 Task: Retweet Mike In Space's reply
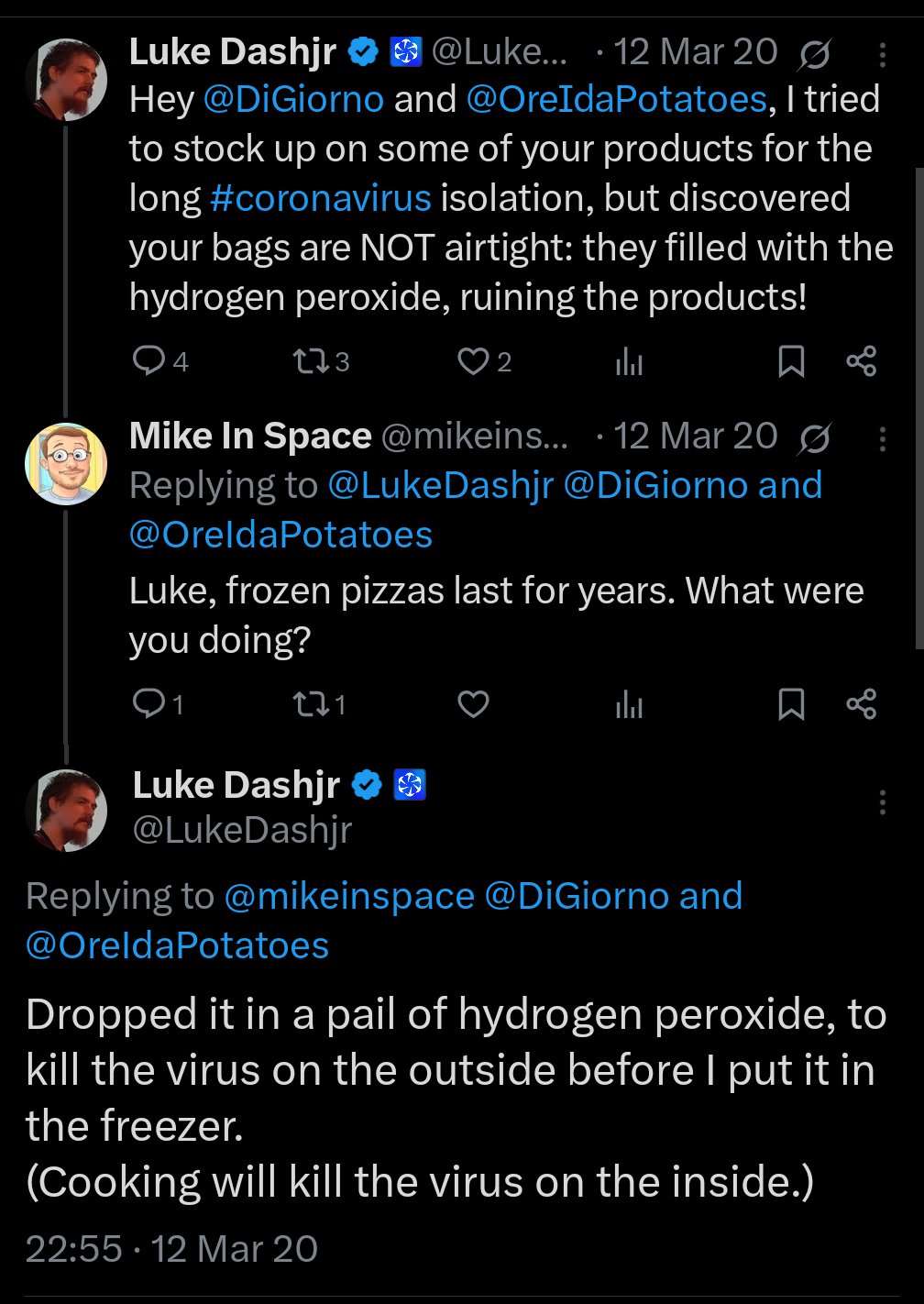pyautogui.click(x=308, y=704)
